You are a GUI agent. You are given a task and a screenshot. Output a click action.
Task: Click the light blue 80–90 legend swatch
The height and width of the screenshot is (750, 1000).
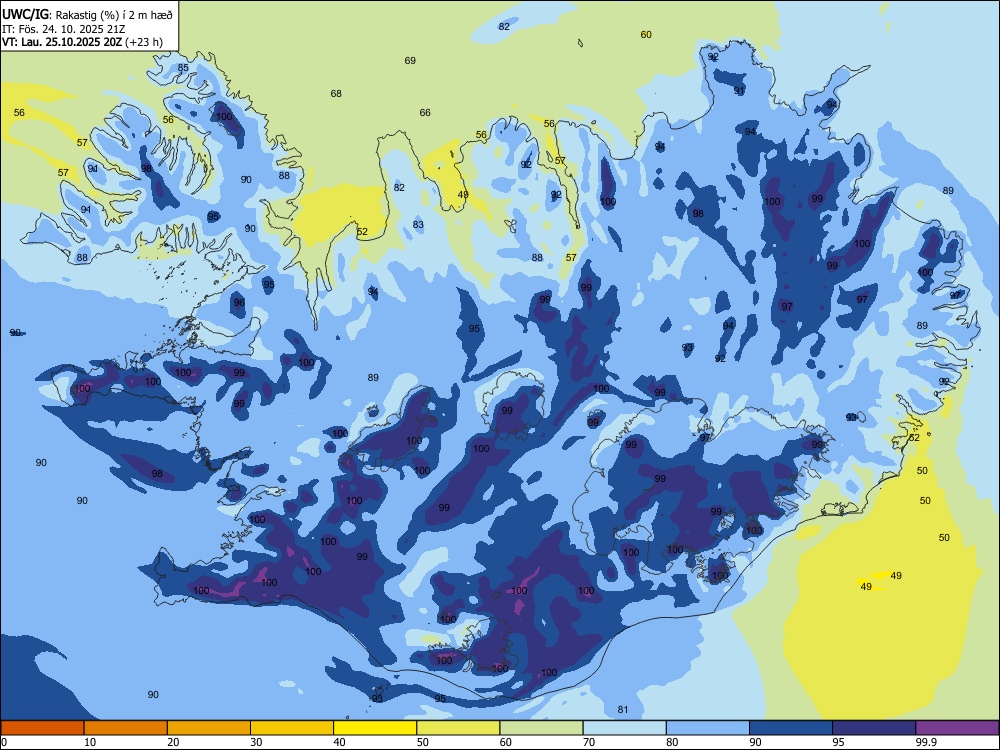coord(707,728)
